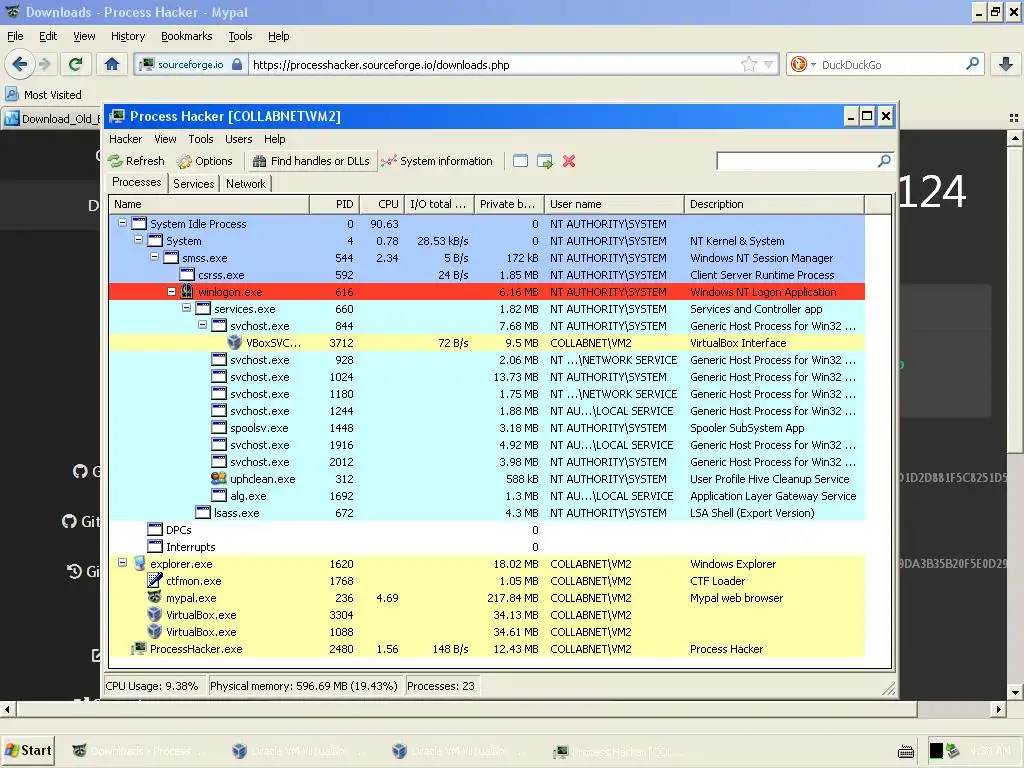Open the System information window

pos(437,161)
